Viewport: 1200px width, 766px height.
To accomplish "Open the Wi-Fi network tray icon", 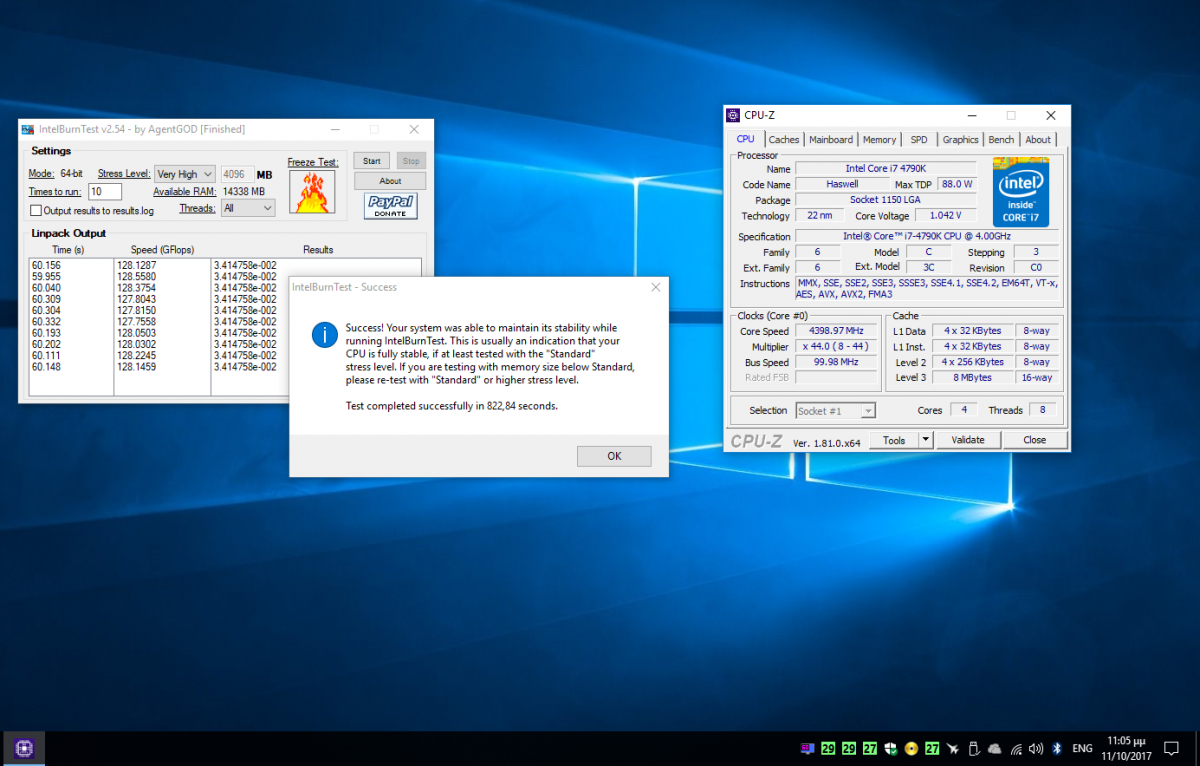I will (x=1017, y=748).
